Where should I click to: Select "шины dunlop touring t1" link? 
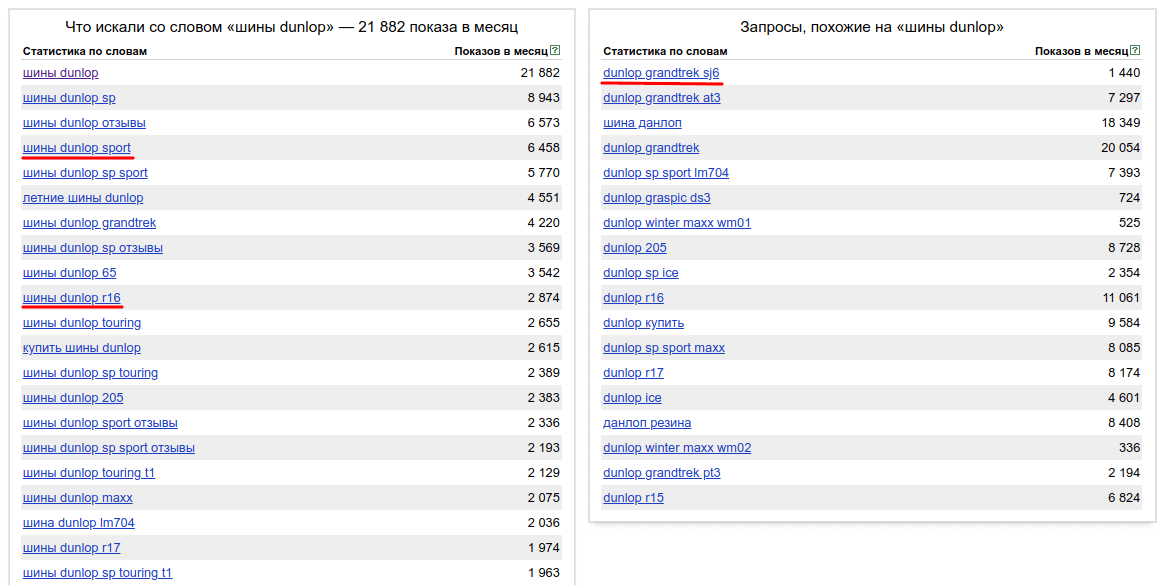89,473
